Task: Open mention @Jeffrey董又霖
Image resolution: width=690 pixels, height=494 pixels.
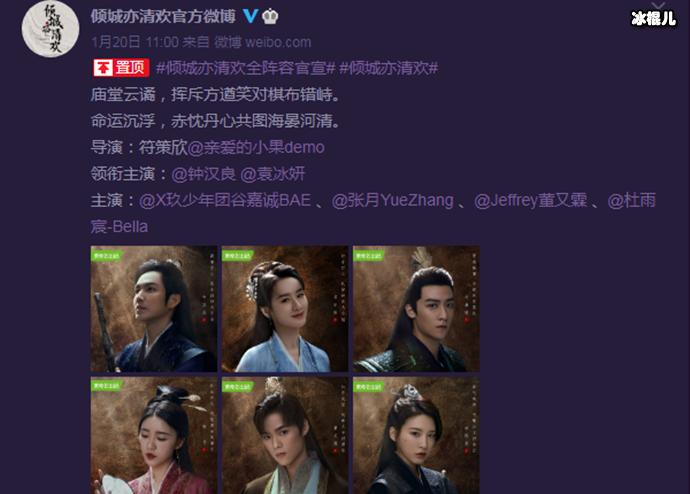Action: (530, 200)
